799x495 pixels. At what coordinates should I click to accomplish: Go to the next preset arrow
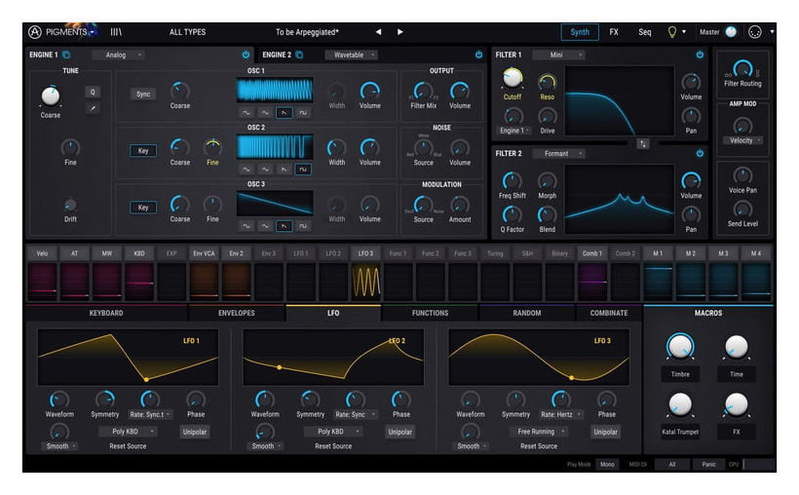point(400,32)
